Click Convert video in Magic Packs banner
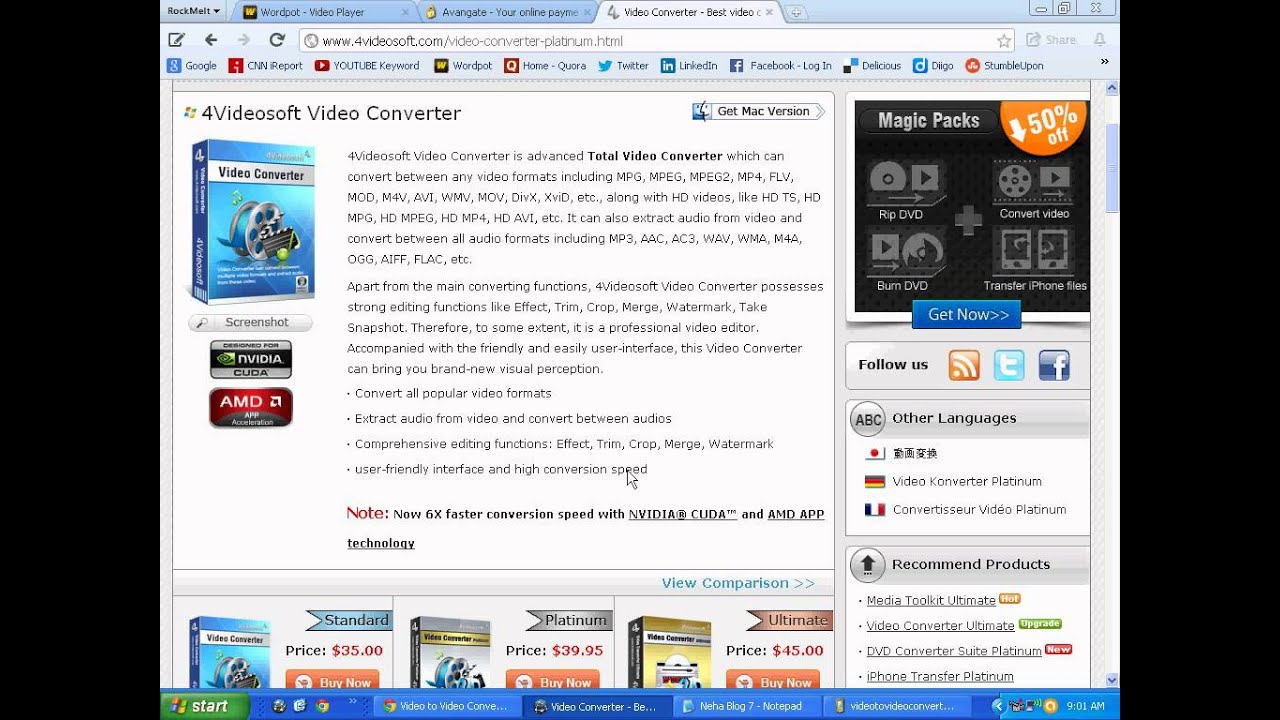The height and width of the screenshot is (720, 1280). (x=1034, y=190)
